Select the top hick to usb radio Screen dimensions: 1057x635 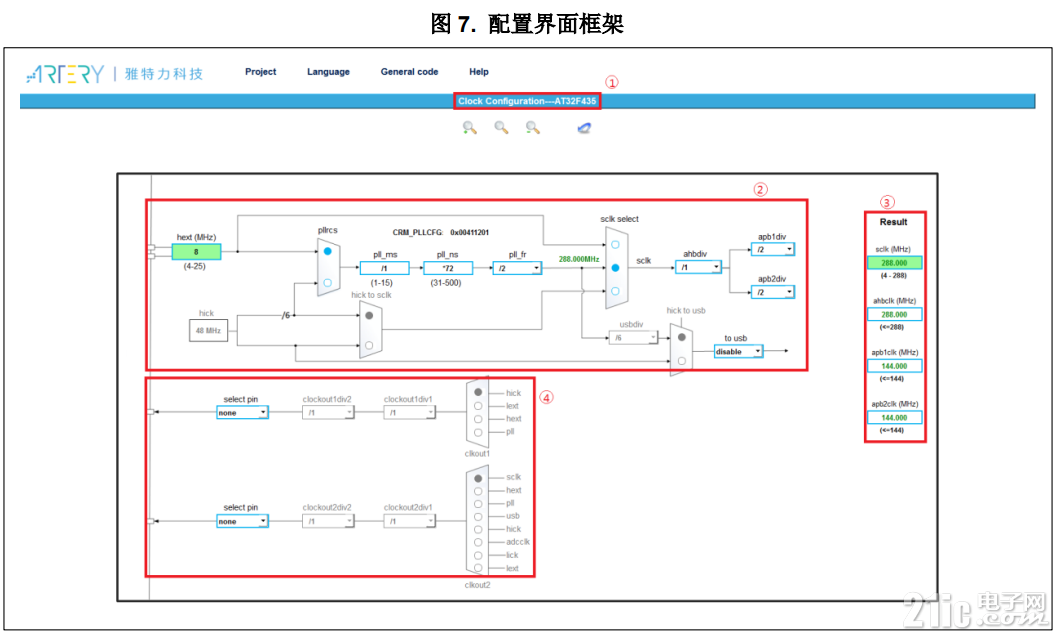(x=682, y=337)
